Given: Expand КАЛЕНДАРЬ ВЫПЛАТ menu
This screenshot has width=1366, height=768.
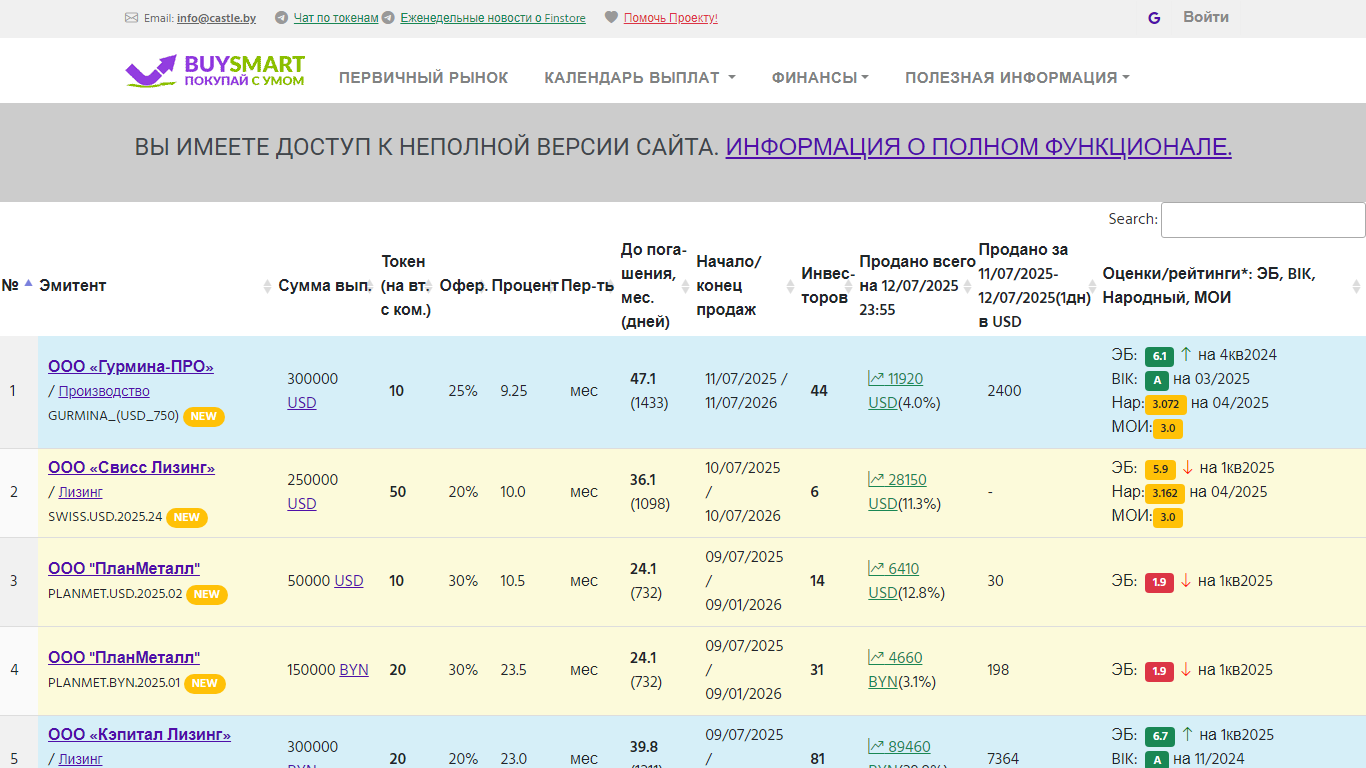Looking at the screenshot, I should point(640,78).
